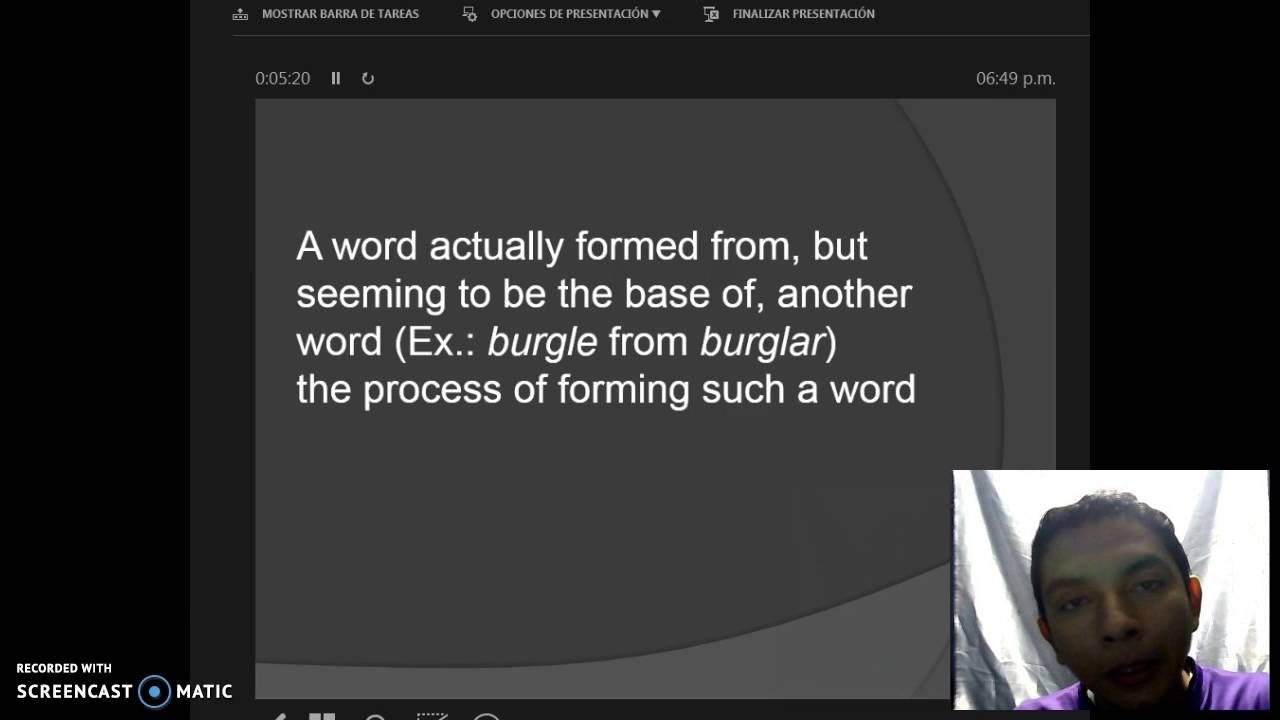
Task: Click the italic word burgle in slide
Action: click(x=542, y=342)
